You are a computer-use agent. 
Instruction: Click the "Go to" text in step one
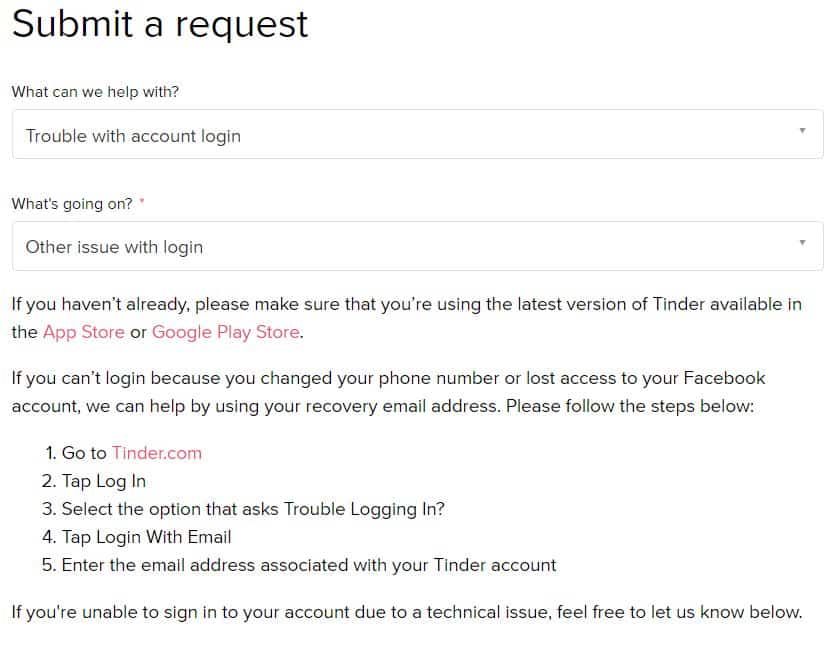[x=84, y=453]
